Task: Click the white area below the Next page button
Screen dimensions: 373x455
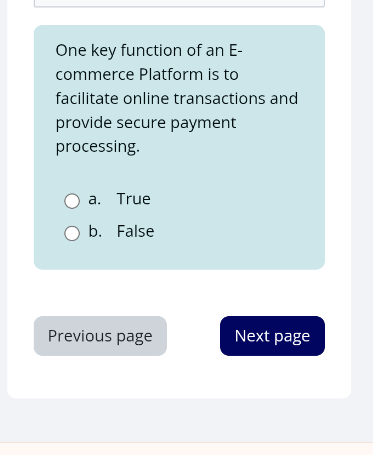Action: [272, 377]
